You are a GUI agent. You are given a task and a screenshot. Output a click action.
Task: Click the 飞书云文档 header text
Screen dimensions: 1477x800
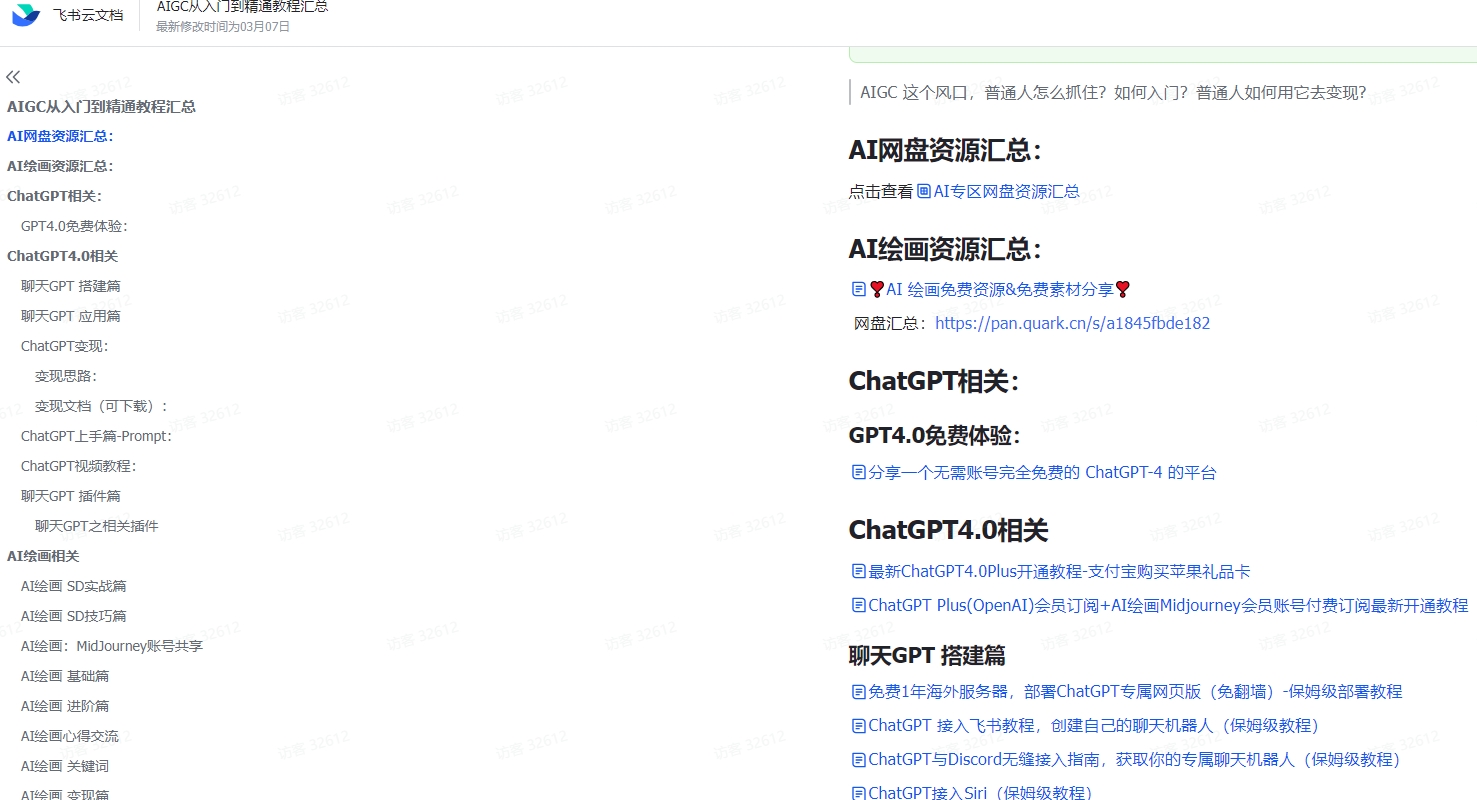pos(88,15)
